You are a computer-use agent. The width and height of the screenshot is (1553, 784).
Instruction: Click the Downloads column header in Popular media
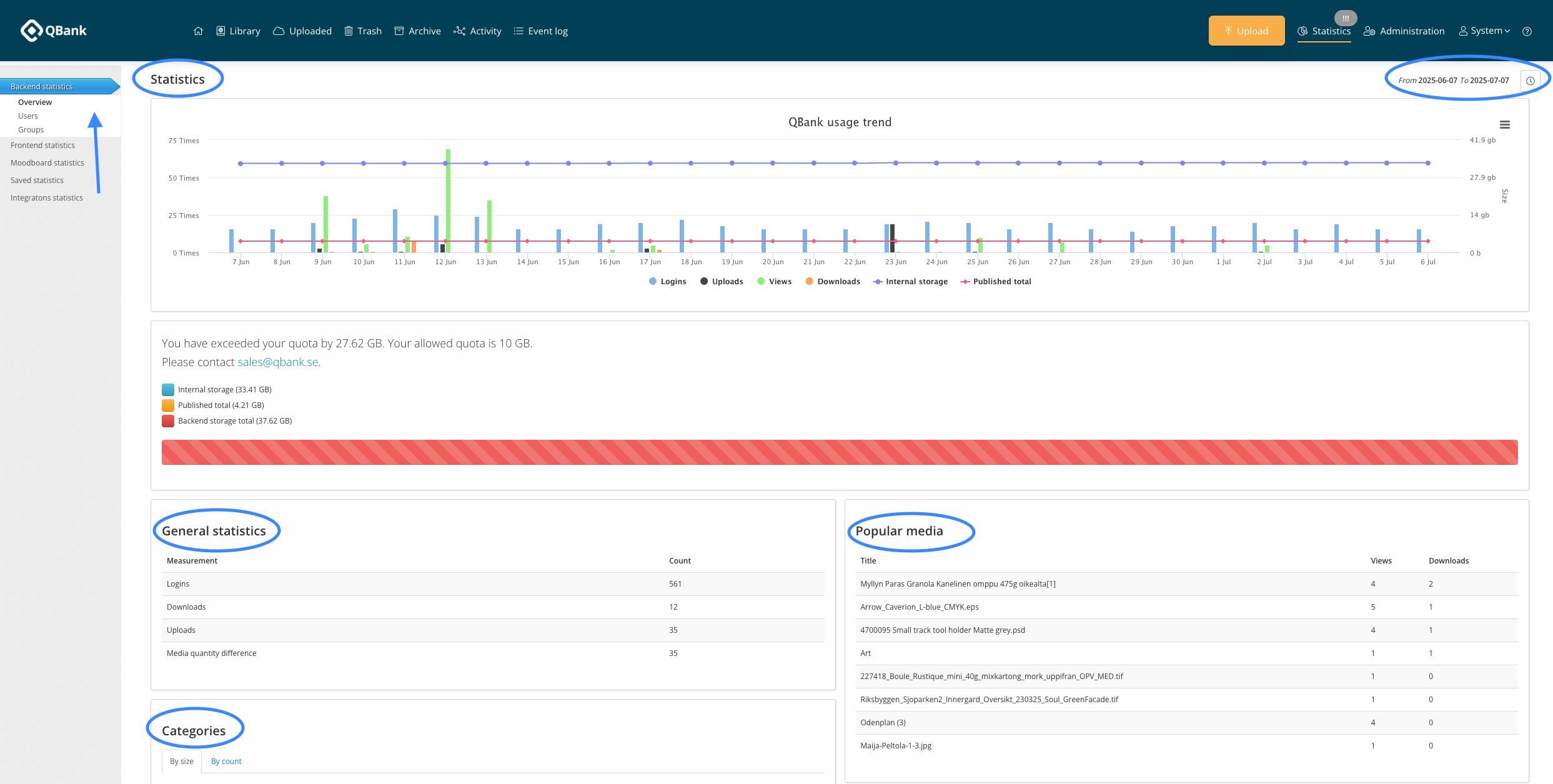click(x=1449, y=561)
